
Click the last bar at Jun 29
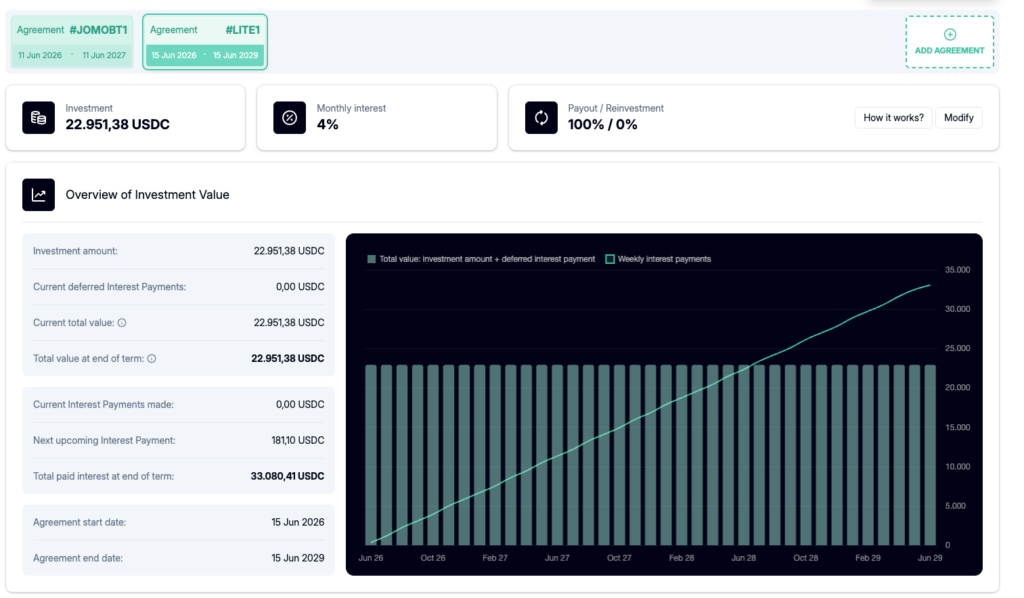(930, 455)
